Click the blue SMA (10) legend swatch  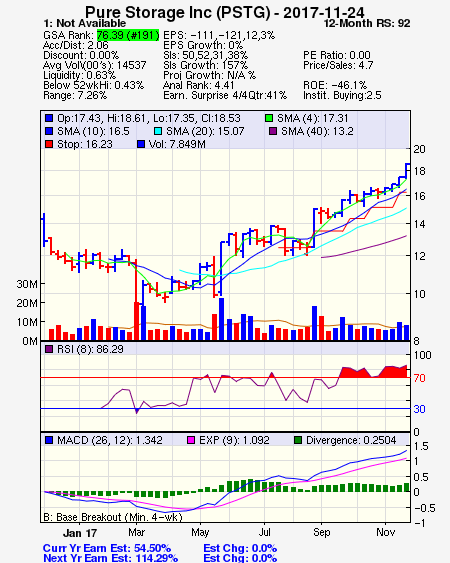49,131
